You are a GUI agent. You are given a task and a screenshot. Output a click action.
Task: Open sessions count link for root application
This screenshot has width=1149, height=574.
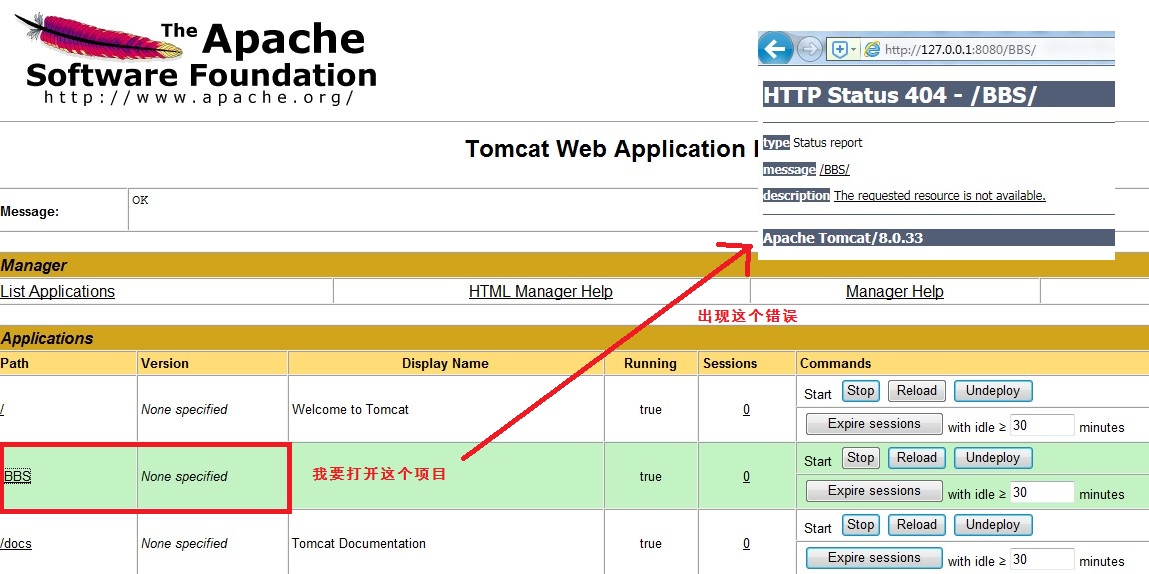pos(746,409)
